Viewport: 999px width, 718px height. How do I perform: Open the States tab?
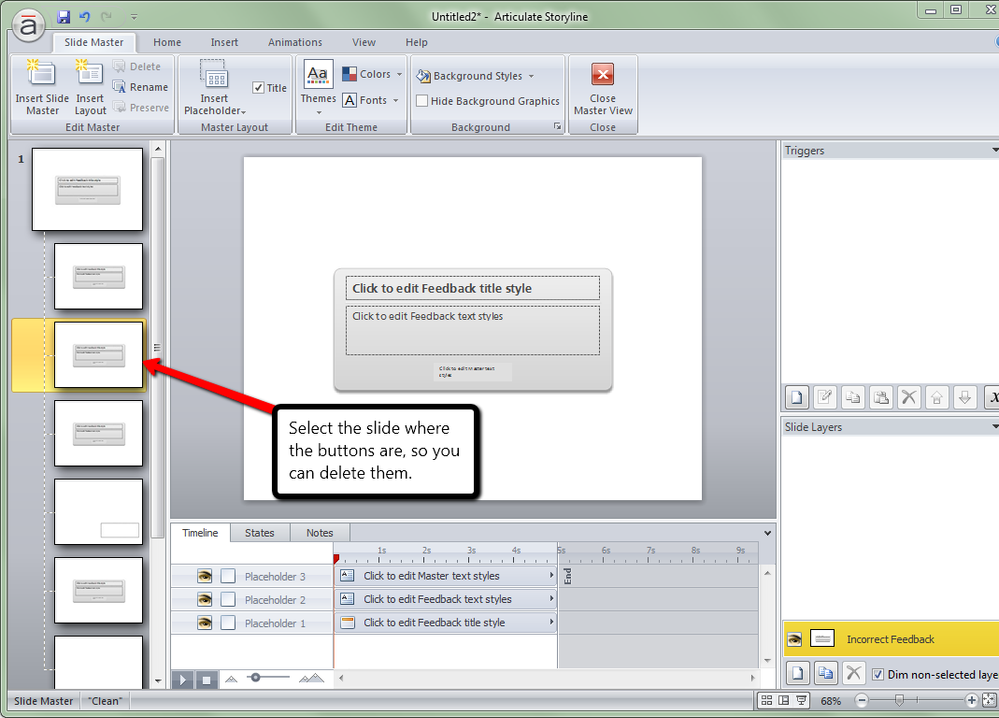(x=259, y=533)
